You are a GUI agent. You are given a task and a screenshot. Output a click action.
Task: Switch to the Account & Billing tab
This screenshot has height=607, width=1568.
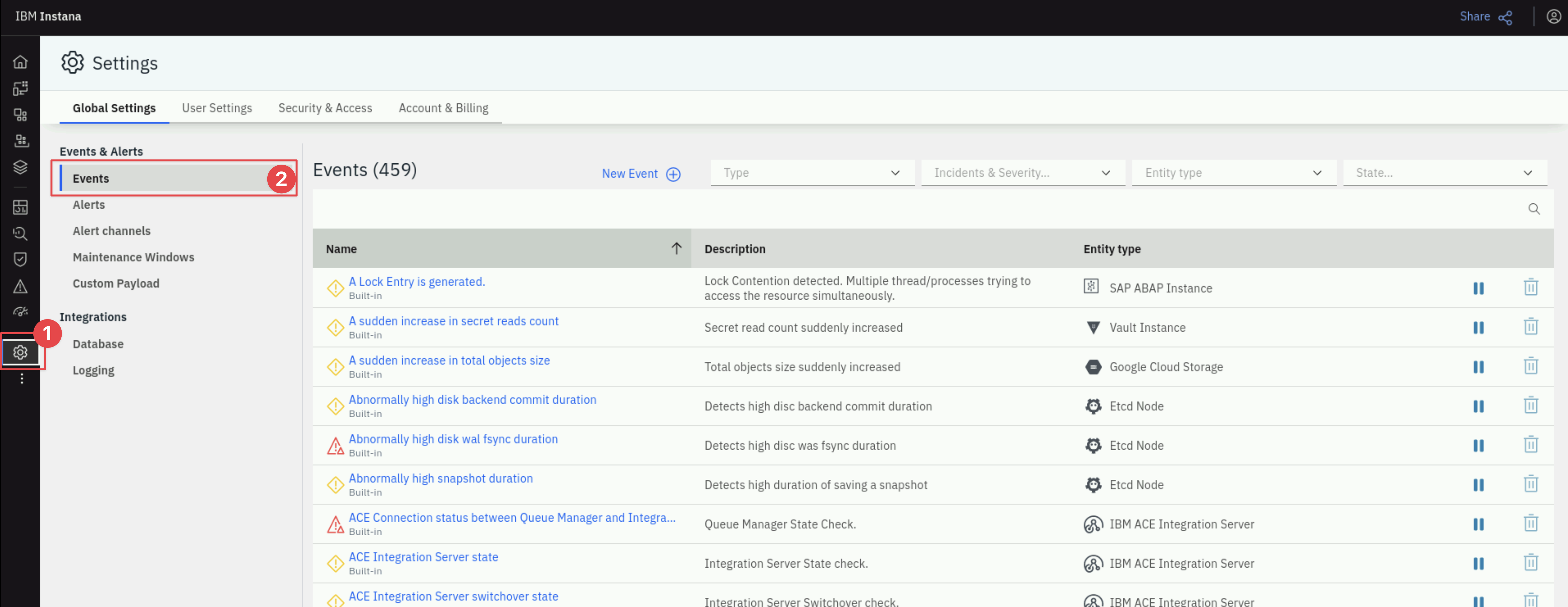(443, 108)
